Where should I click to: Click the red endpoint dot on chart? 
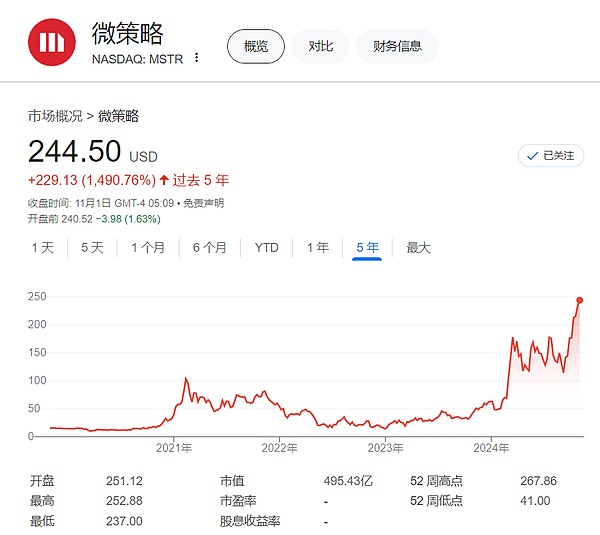[579, 300]
